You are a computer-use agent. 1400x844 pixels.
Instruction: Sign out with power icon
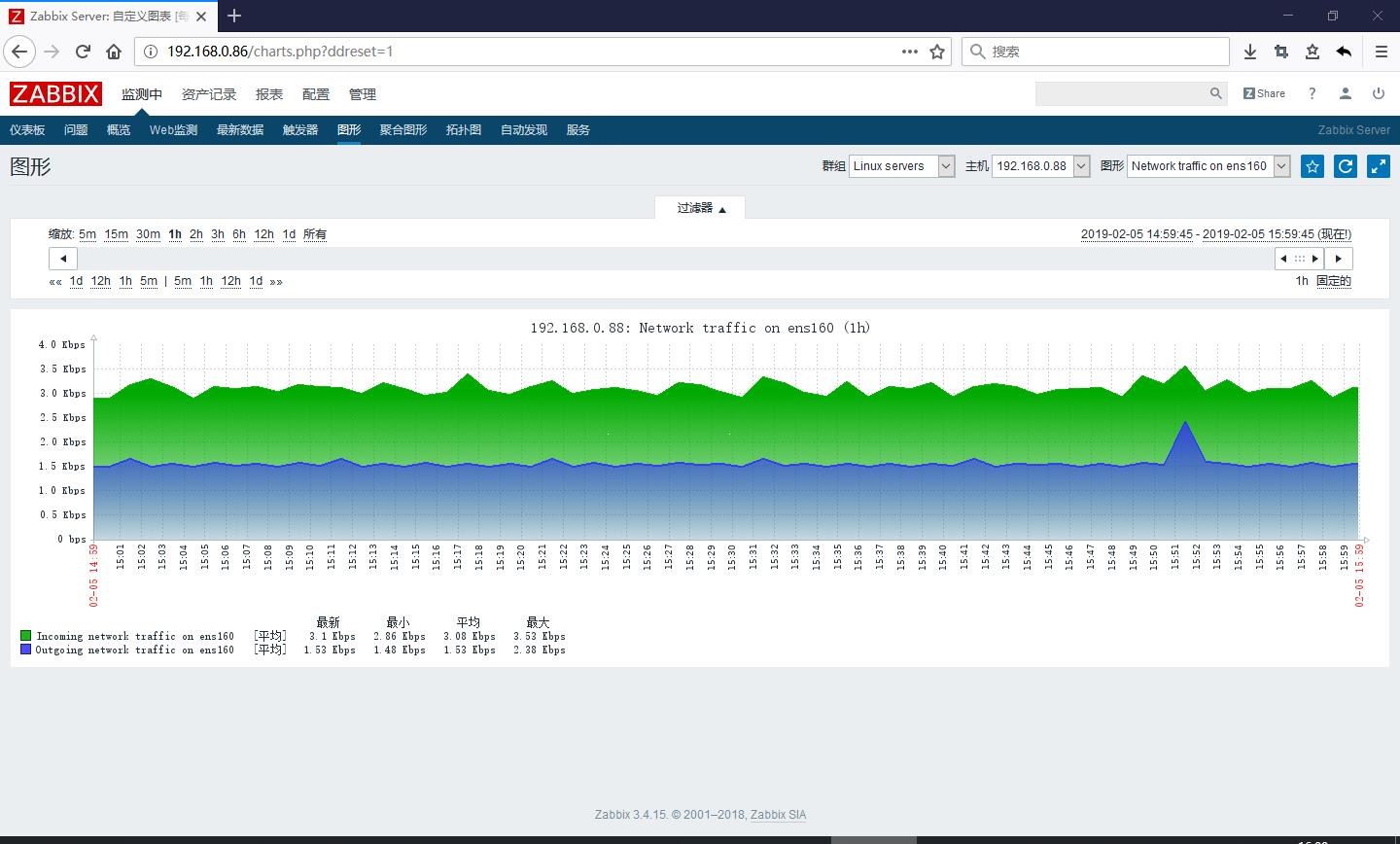tap(1379, 93)
